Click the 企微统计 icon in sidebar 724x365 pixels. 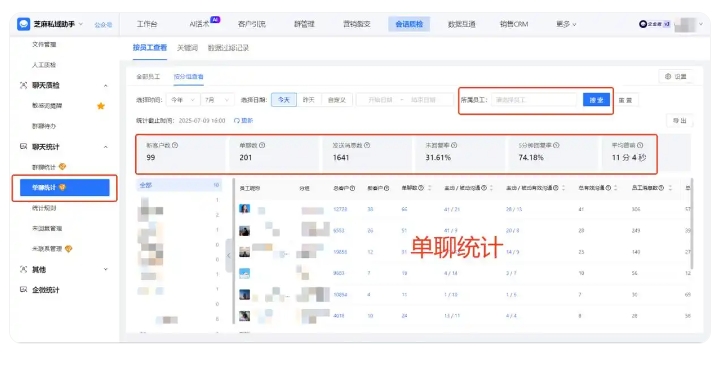coord(24,289)
